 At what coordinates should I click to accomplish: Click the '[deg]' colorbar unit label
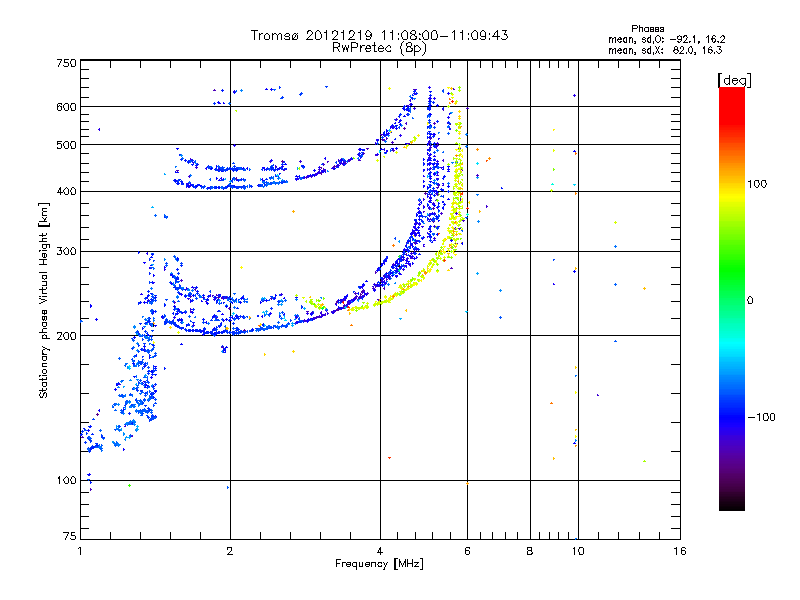[x=734, y=80]
